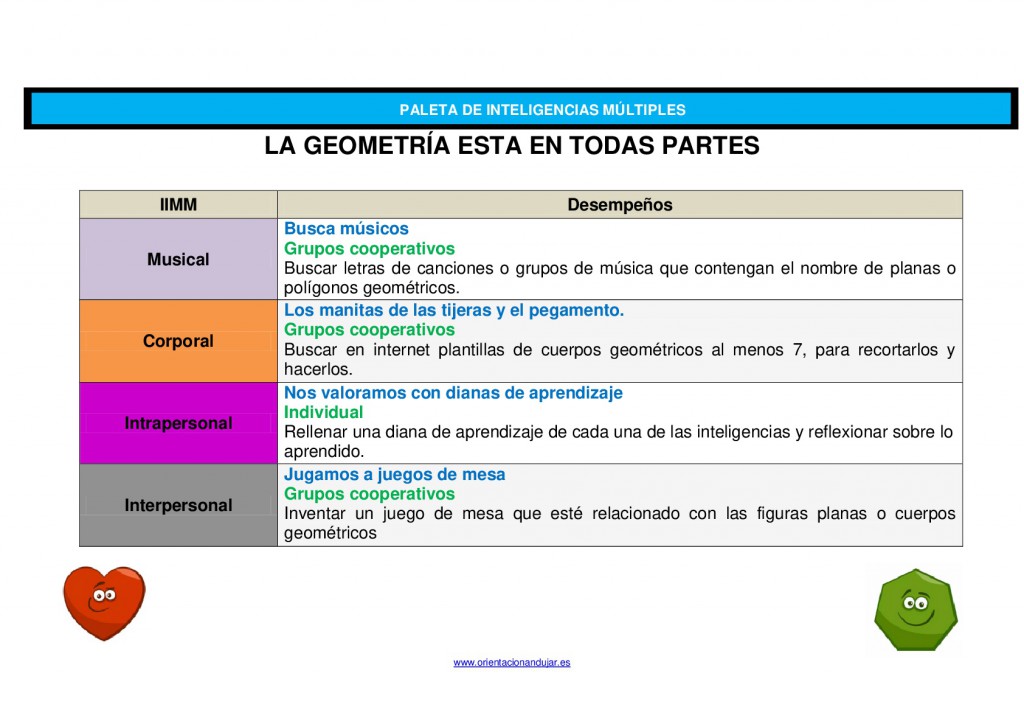The image size is (1024, 724).
Task: Click the 'Busca músicos' heading
Action: click(346, 229)
